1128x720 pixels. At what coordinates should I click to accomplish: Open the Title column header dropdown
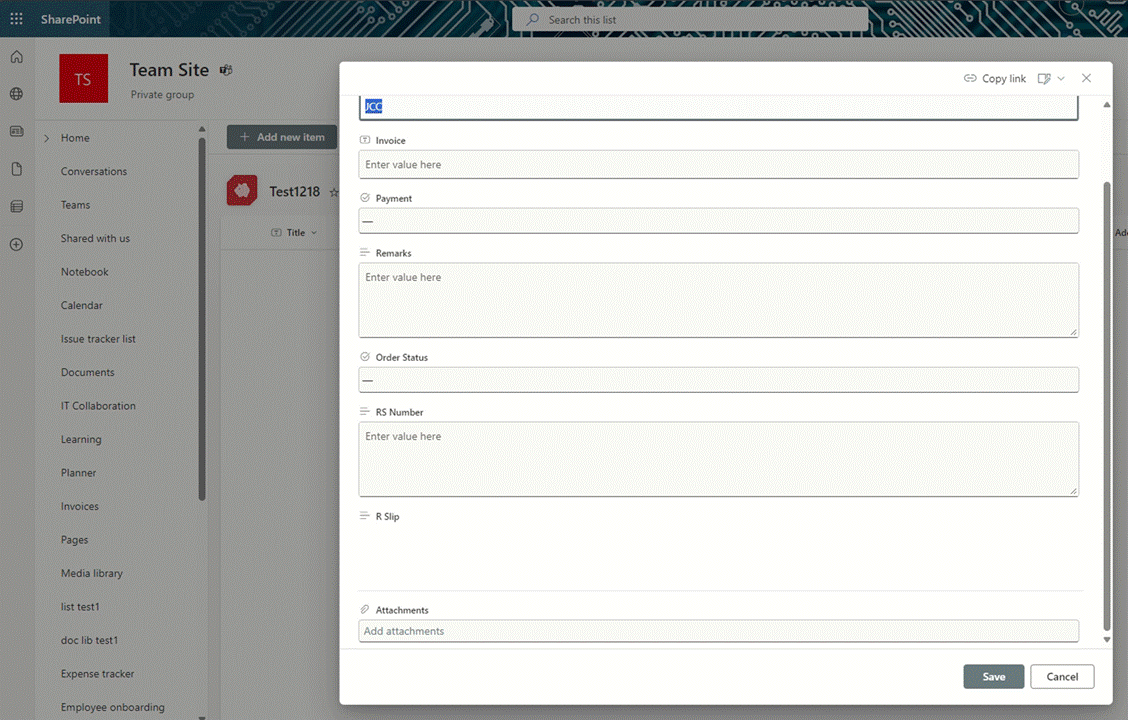tap(294, 232)
